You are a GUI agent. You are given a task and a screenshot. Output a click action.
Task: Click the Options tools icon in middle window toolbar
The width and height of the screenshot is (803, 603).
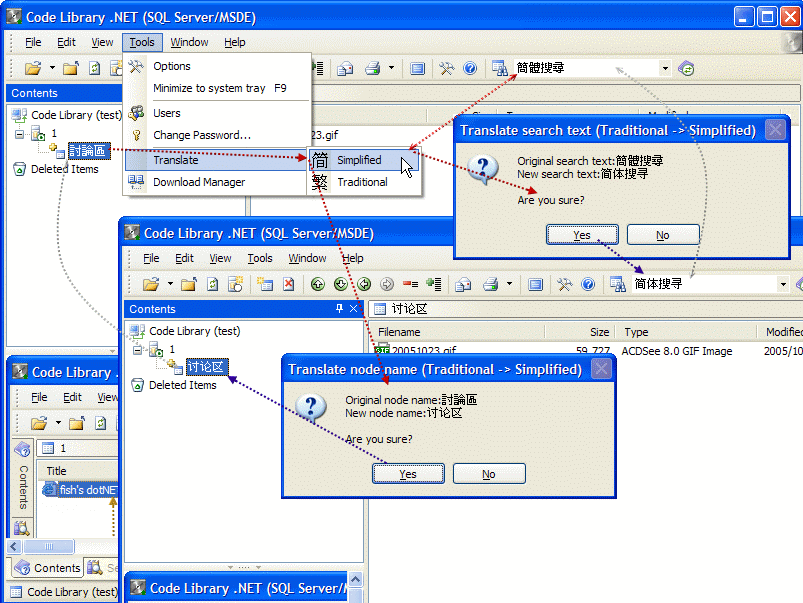pyautogui.click(x=564, y=284)
